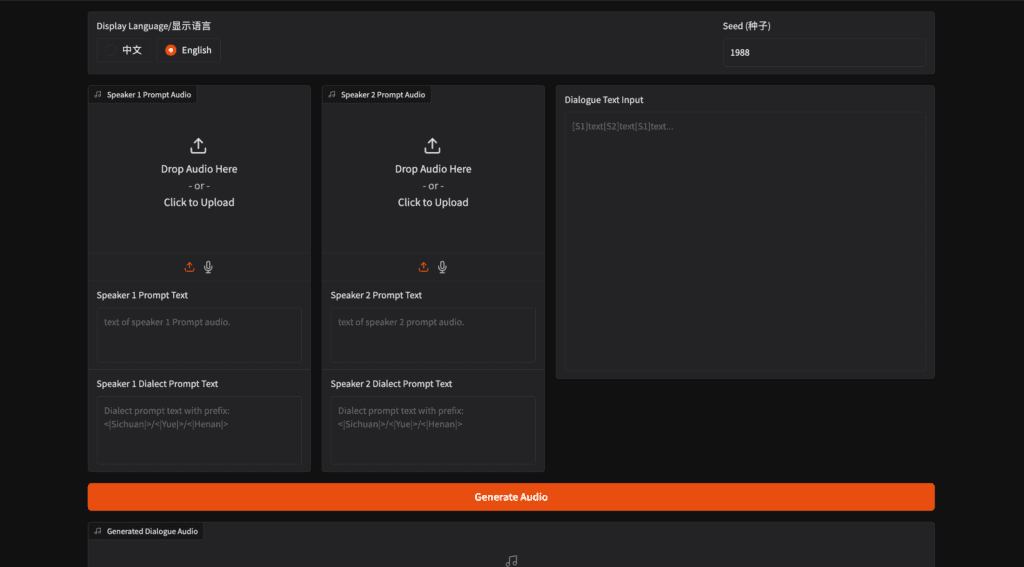Click microphone icon under Speaker 1 audio
Image resolution: width=1024 pixels, height=567 pixels.
coord(208,267)
